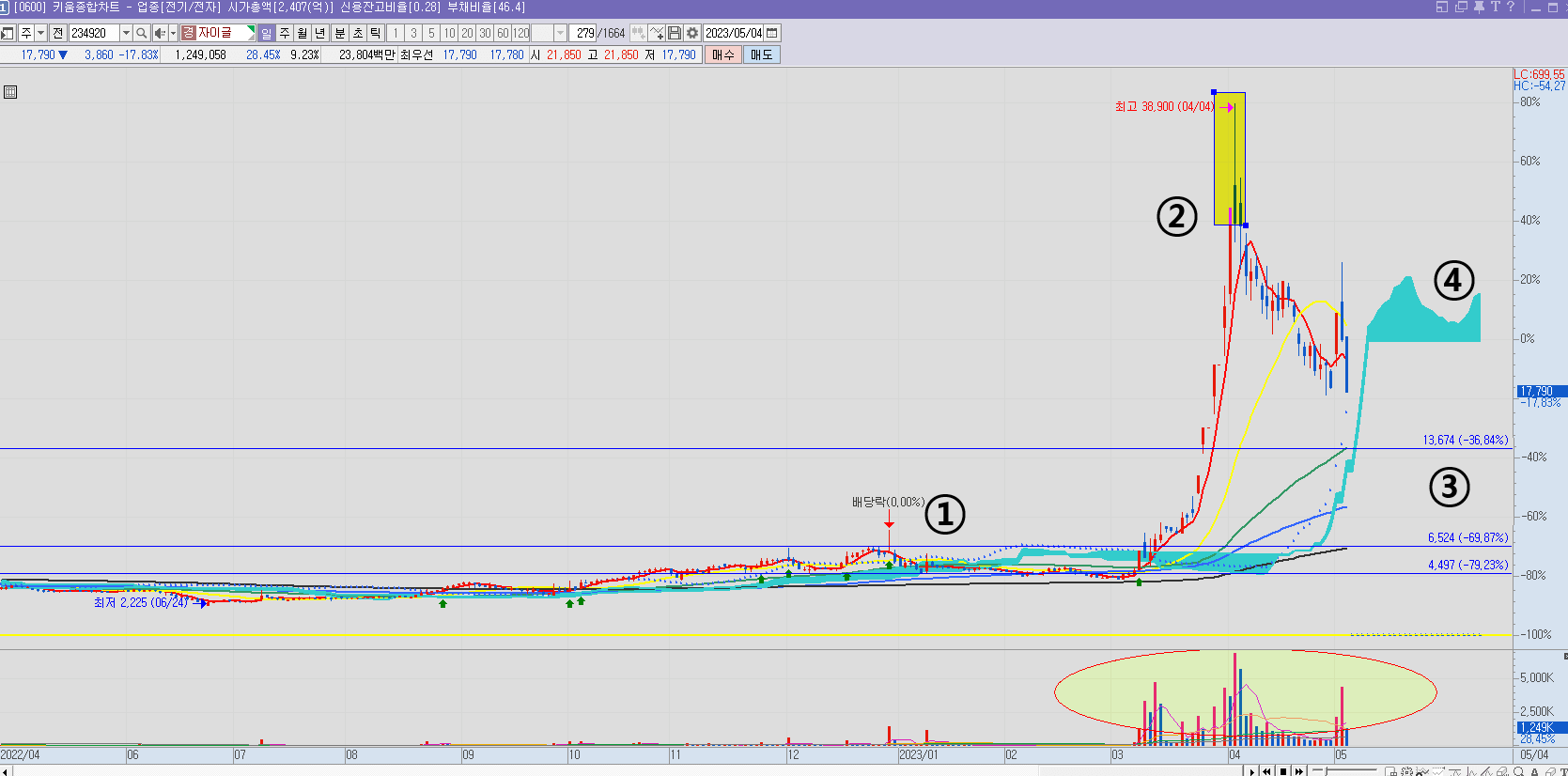The width and height of the screenshot is (1568, 776).
Task: Click the date field 2023/05/04
Action: [x=734, y=33]
